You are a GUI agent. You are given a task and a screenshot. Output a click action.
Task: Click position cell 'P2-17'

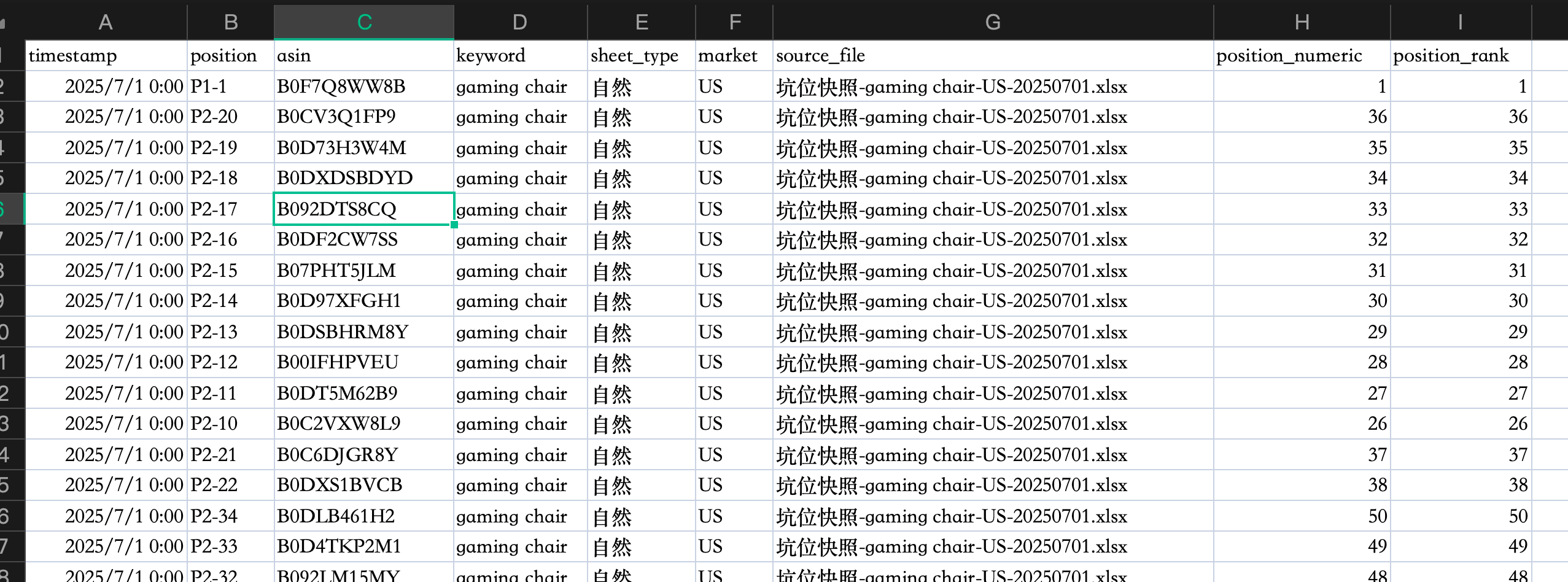[x=230, y=209]
